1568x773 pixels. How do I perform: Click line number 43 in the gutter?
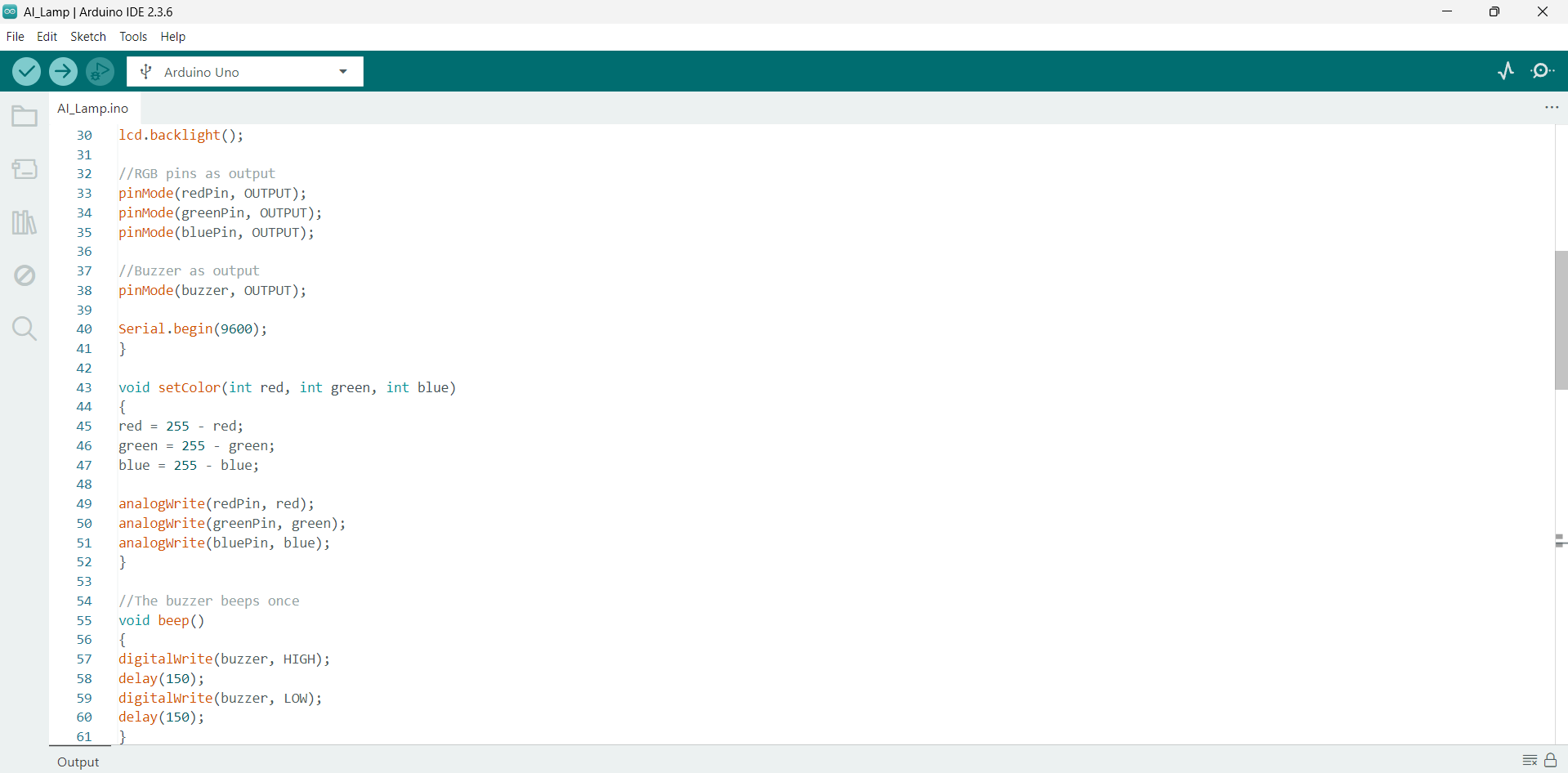[x=84, y=387]
